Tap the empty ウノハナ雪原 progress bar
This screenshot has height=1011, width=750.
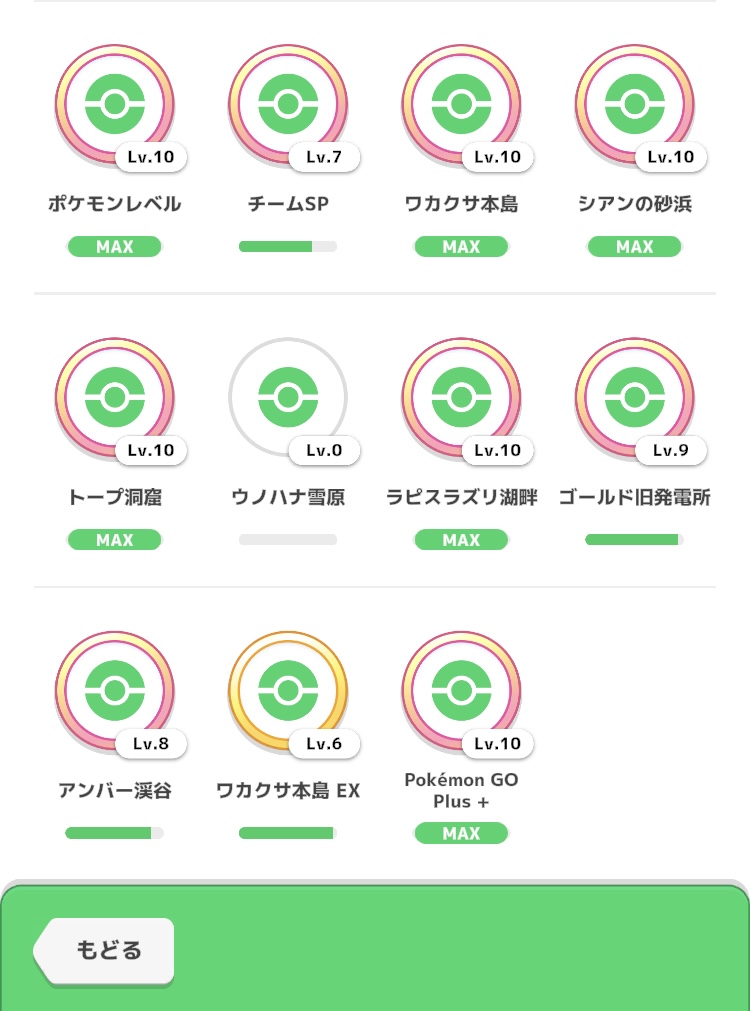(288, 540)
